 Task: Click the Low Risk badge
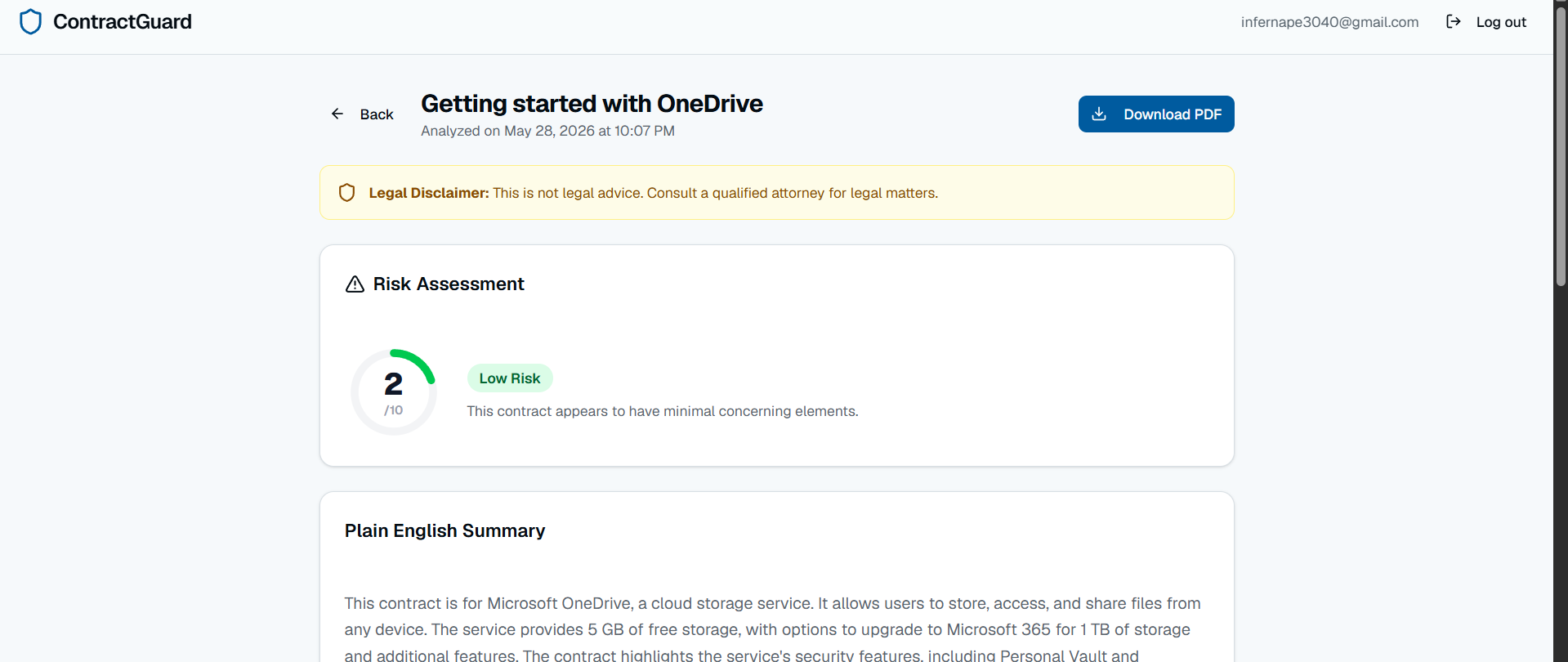tap(510, 378)
